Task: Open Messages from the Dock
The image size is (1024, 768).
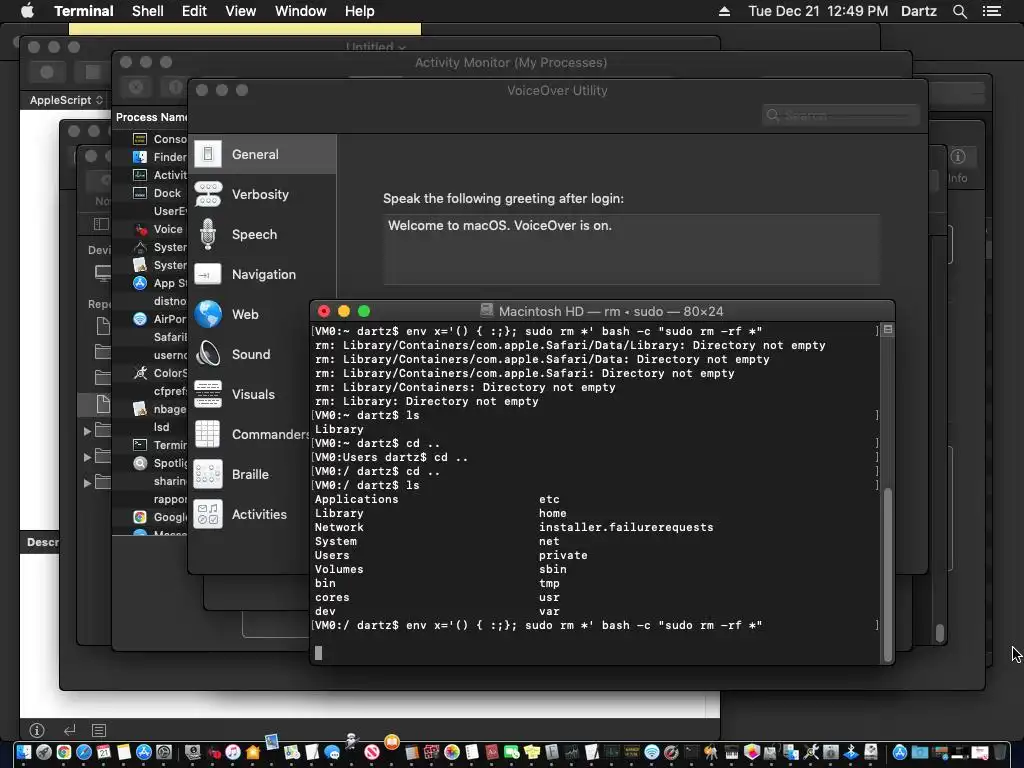Action: pyautogui.click(x=332, y=752)
